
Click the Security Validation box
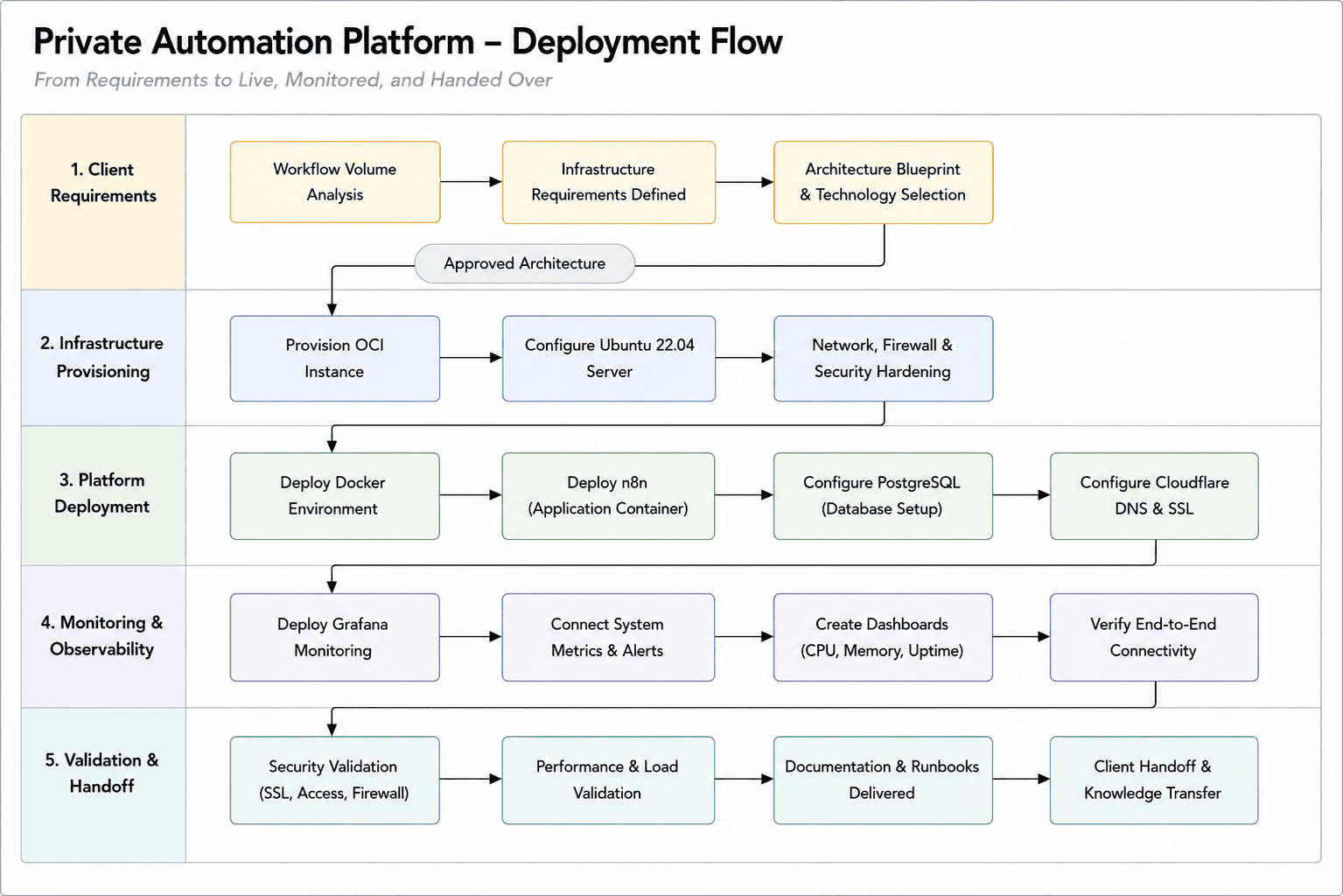pyautogui.click(x=335, y=780)
